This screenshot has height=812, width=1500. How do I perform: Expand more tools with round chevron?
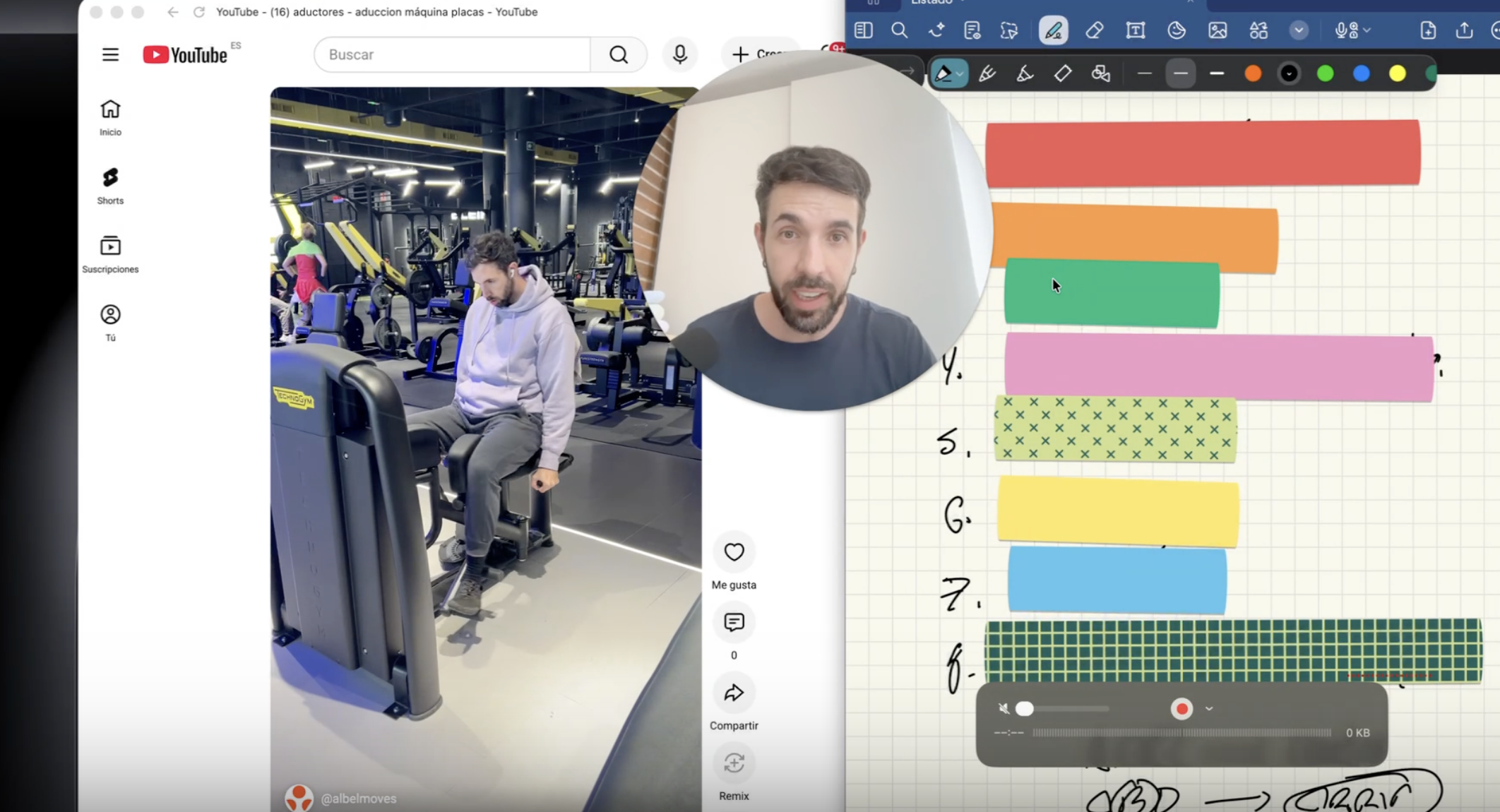(1299, 30)
